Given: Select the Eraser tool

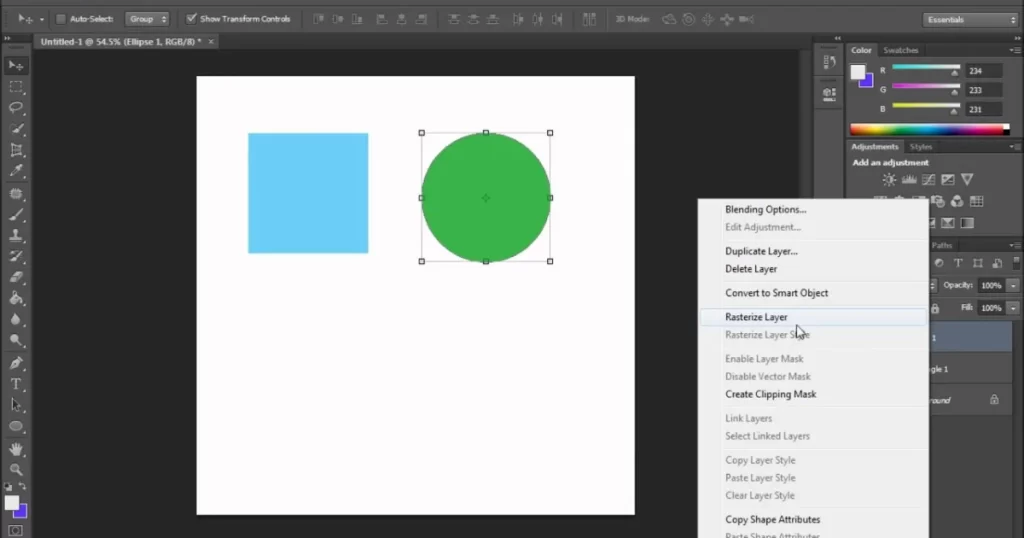Looking at the screenshot, I should pos(16,277).
